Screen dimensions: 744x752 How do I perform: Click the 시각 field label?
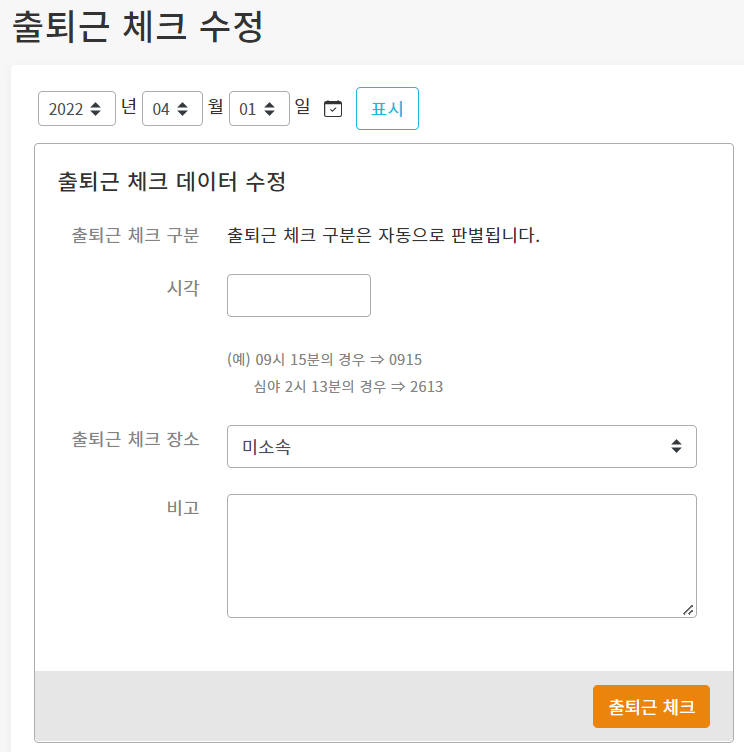click(x=183, y=288)
